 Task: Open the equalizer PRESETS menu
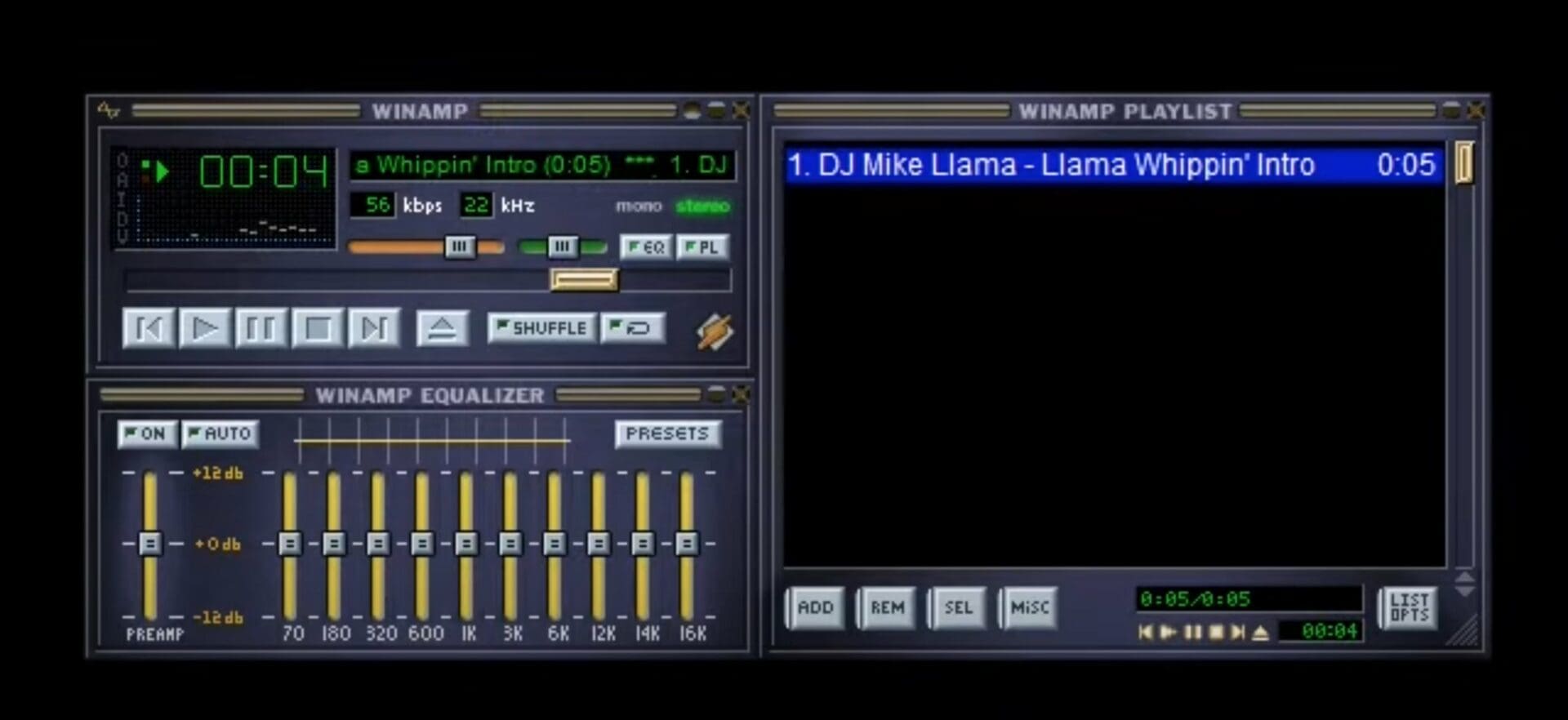click(667, 433)
